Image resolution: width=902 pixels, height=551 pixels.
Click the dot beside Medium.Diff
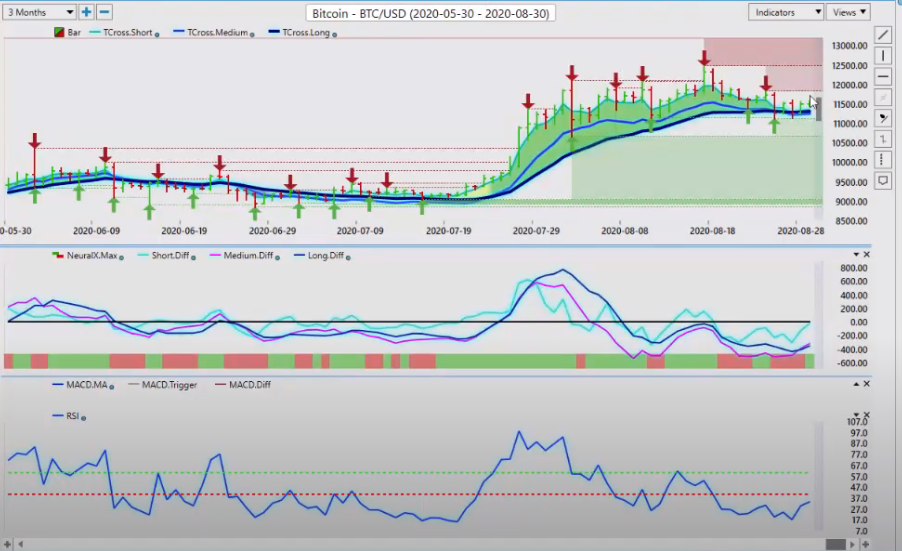[277, 258]
